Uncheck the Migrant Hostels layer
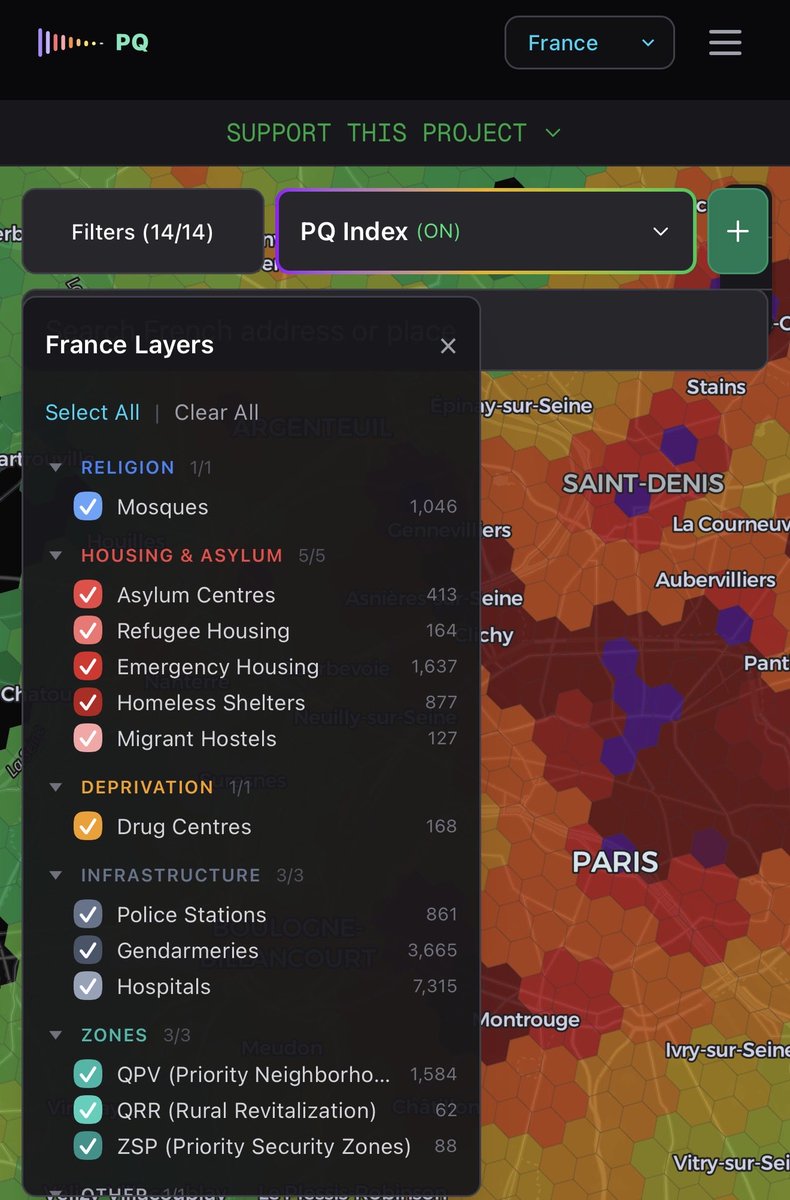This screenshot has width=790, height=1200. point(88,739)
